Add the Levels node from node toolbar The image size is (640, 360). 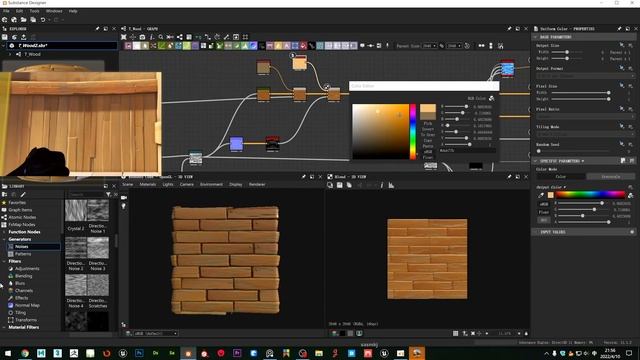pyautogui.click(x=245, y=46)
